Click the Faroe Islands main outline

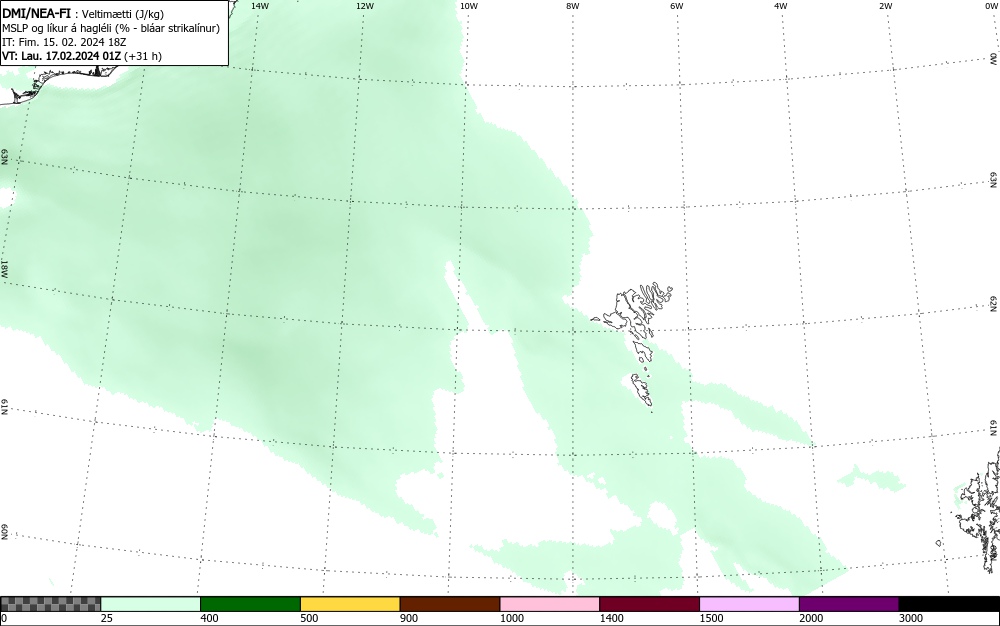tap(635, 311)
